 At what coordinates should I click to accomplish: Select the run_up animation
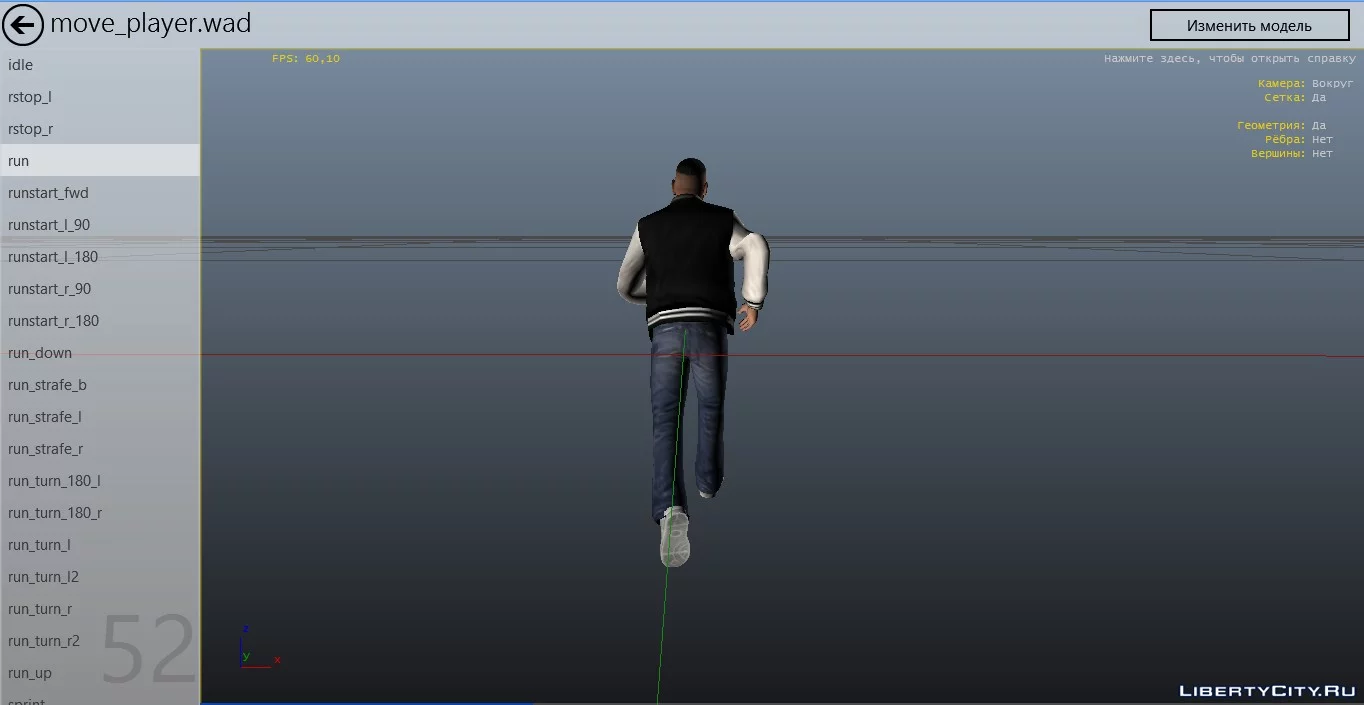click(x=100, y=673)
